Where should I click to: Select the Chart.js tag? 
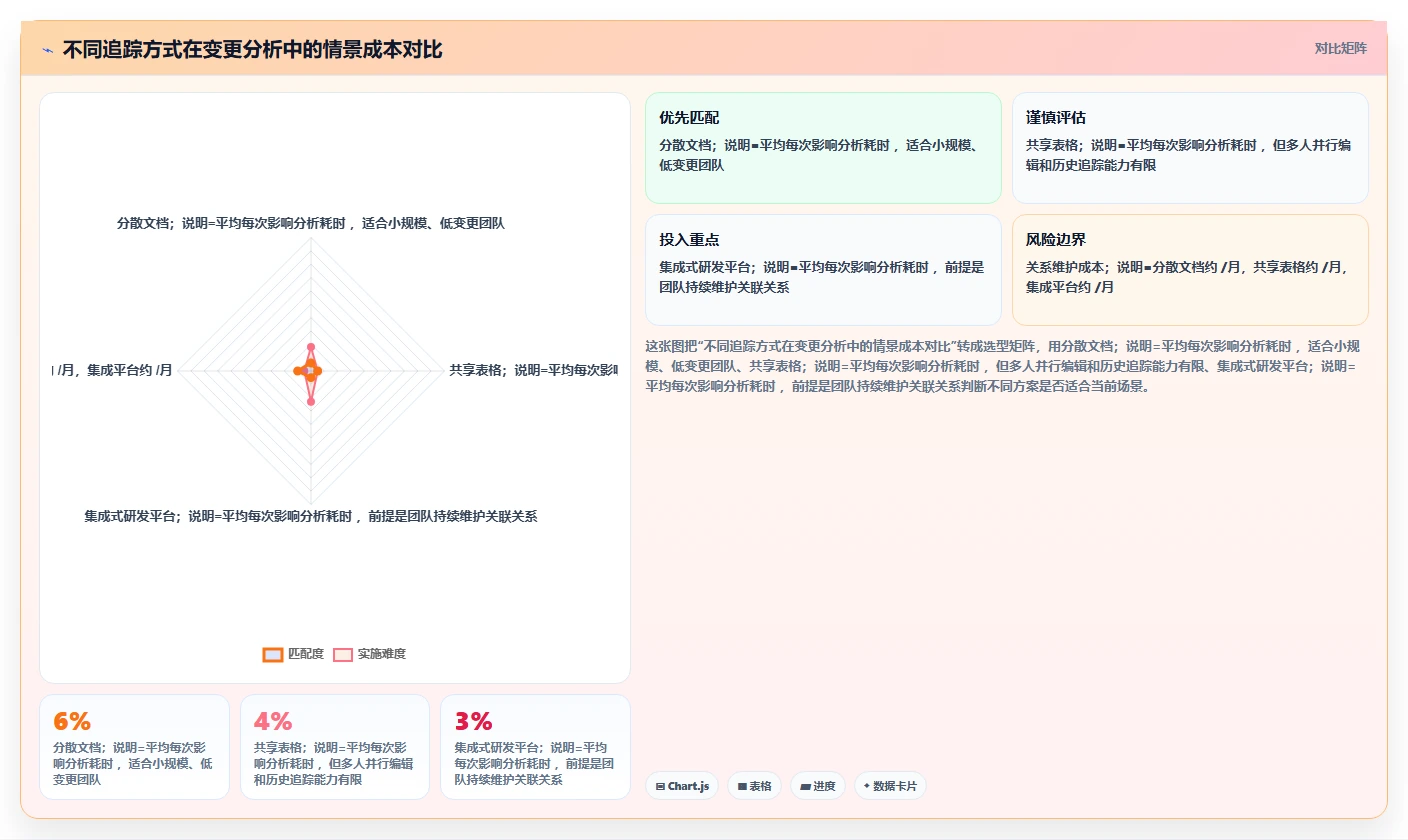pos(682,786)
